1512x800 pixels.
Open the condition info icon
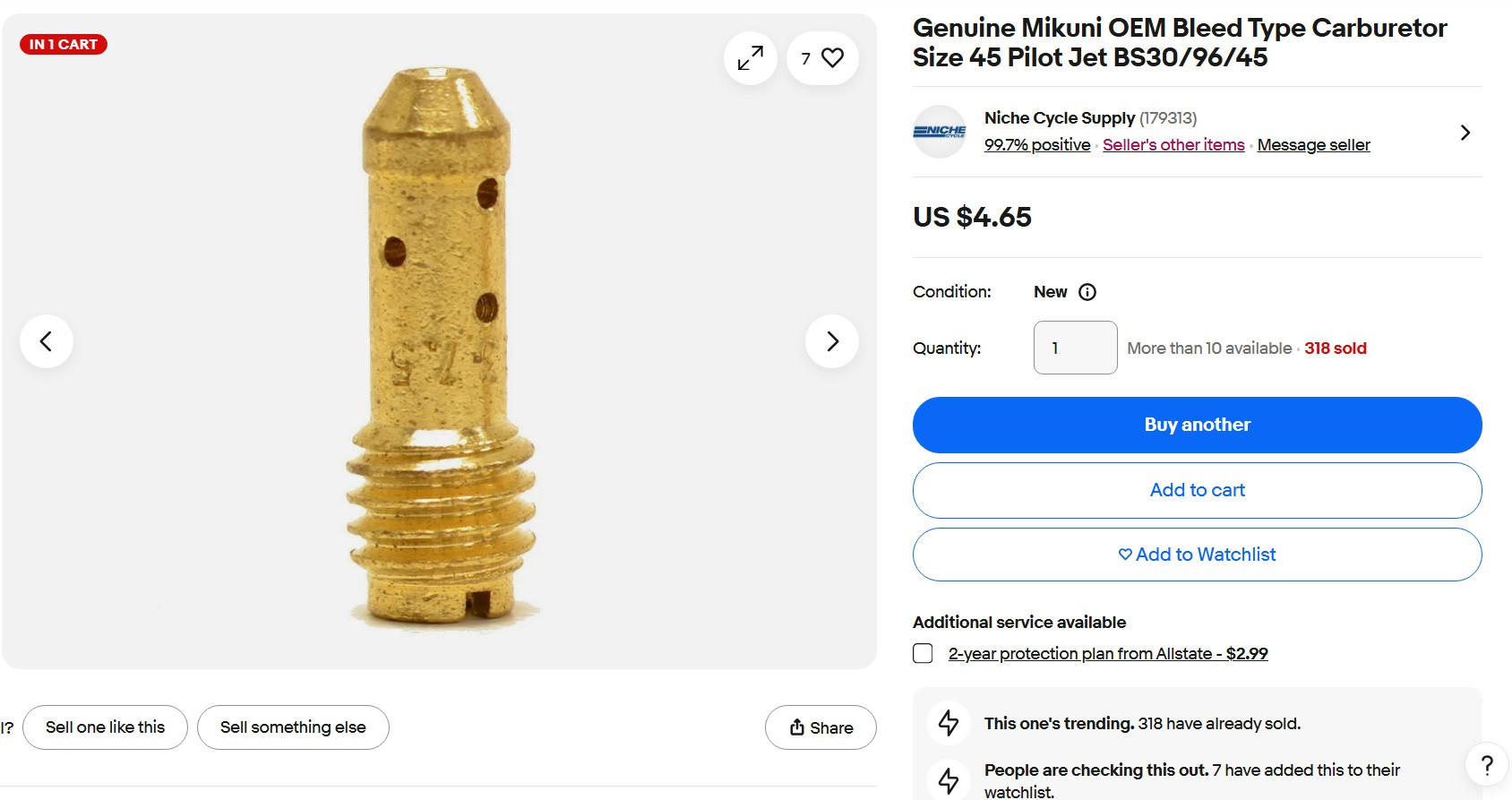point(1087,292)
